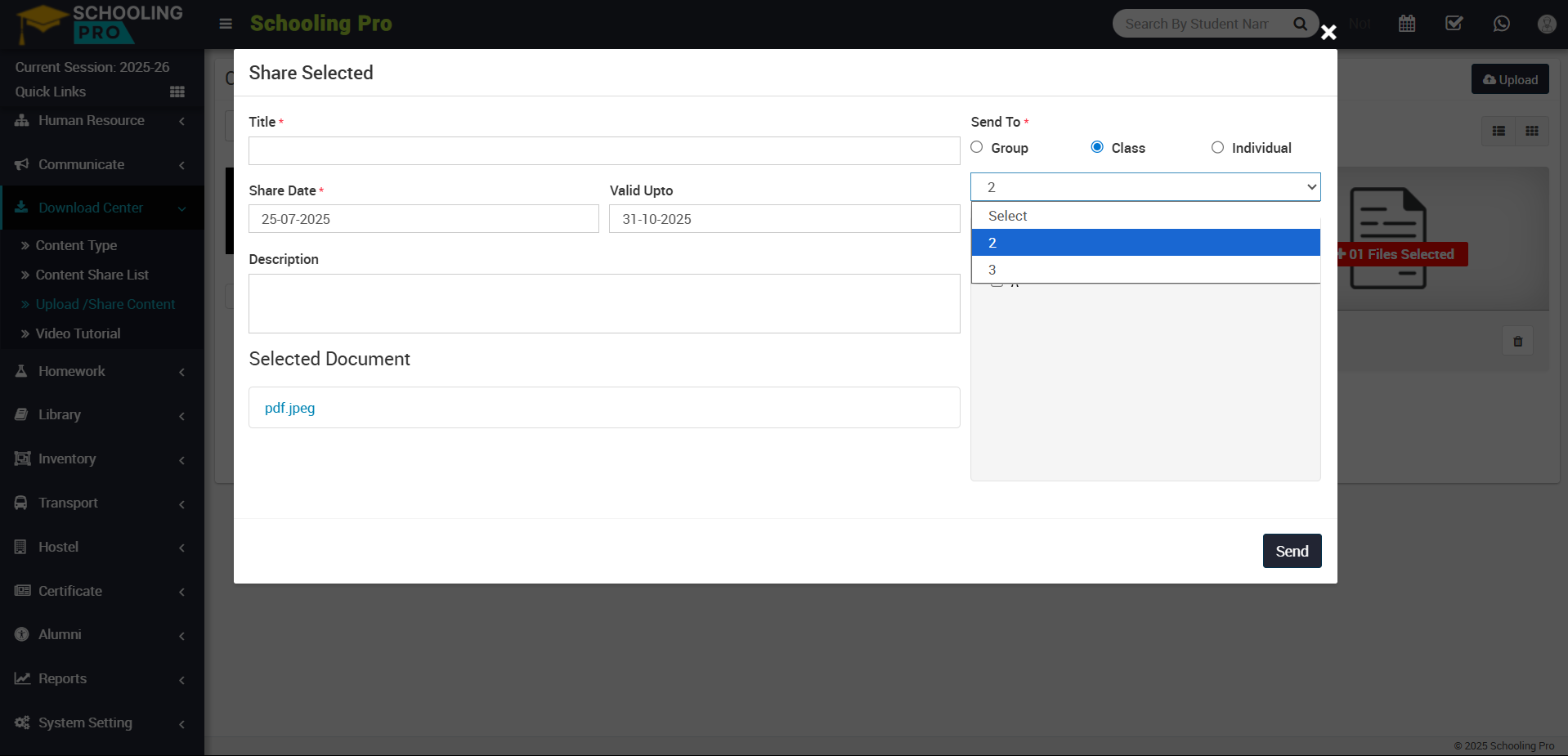
Task: Switch to list view icon
Action: pyautogui.click(x=1499, y=131)
